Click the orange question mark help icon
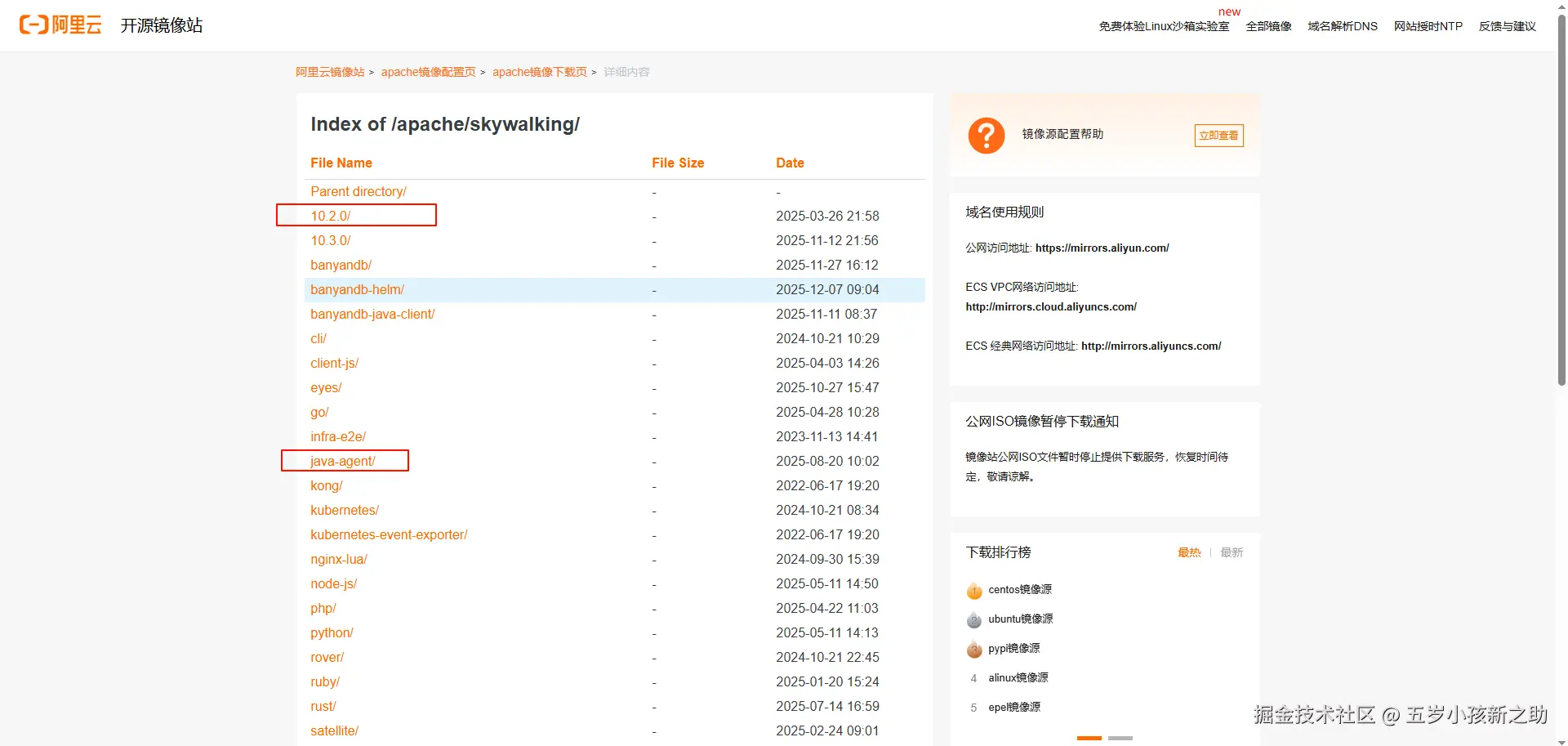 [x=986, y=135]
